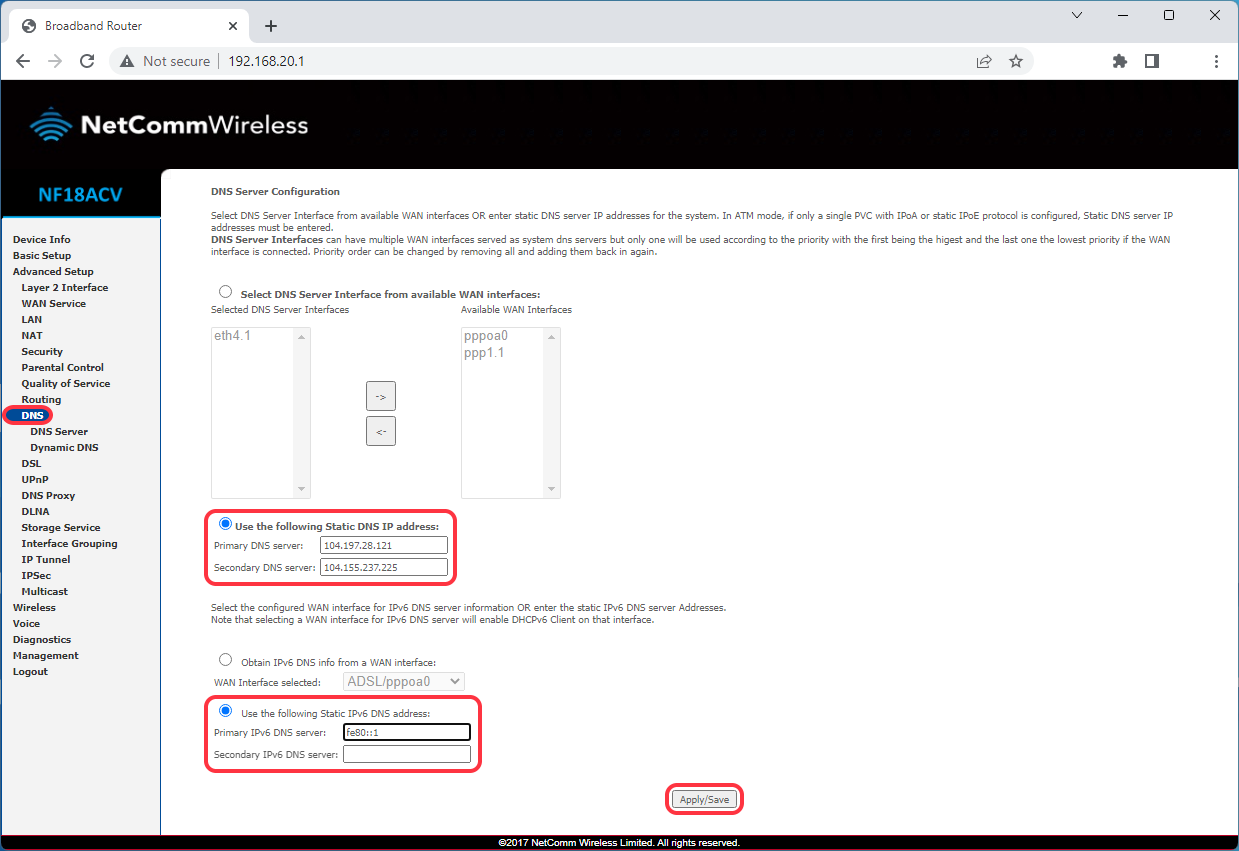
Task: Open LAN settings
Action: pos(32,319)
